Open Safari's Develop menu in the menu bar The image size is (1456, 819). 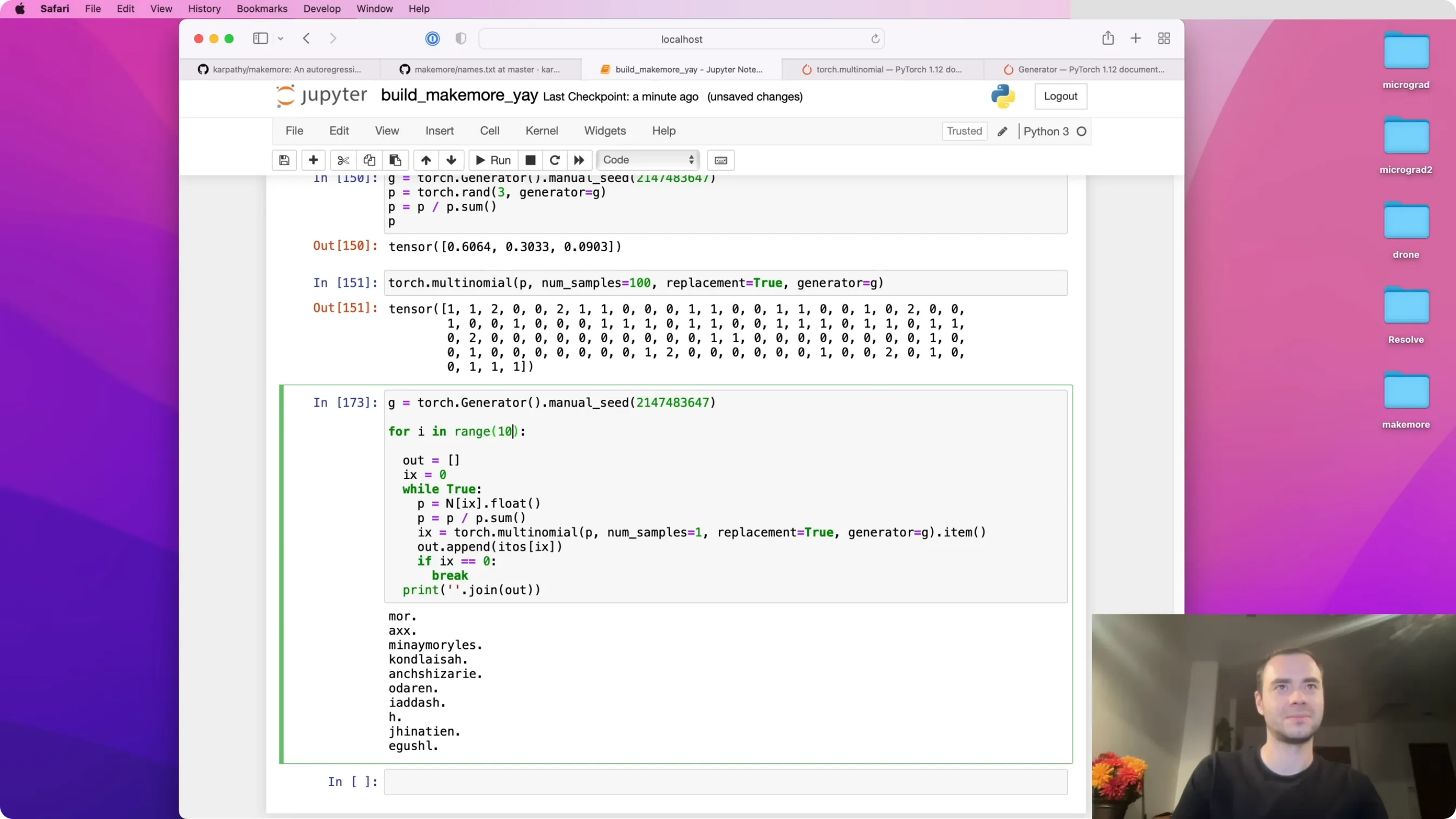click(x=322, y=9)
